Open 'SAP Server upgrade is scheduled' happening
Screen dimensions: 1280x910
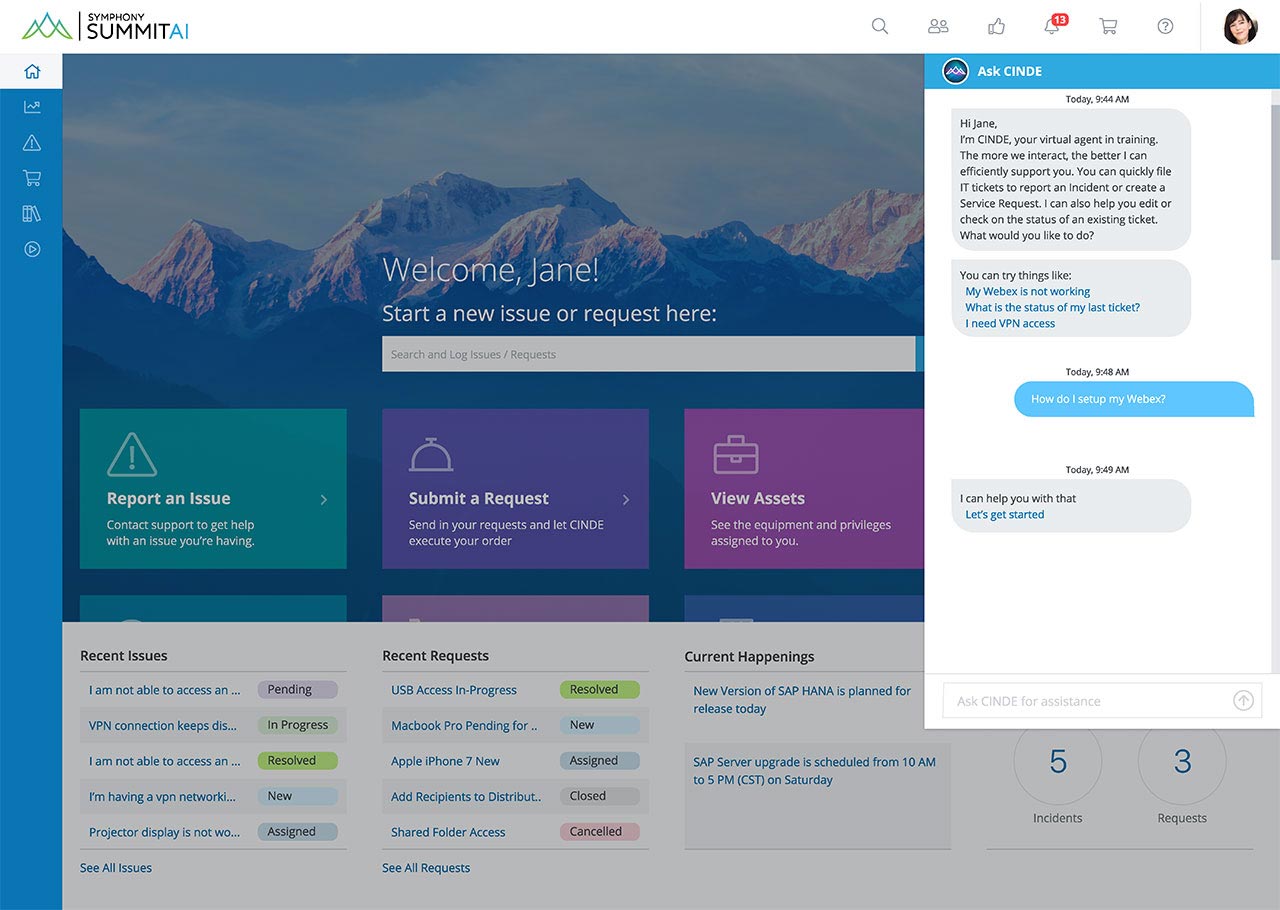coord(814,771)
